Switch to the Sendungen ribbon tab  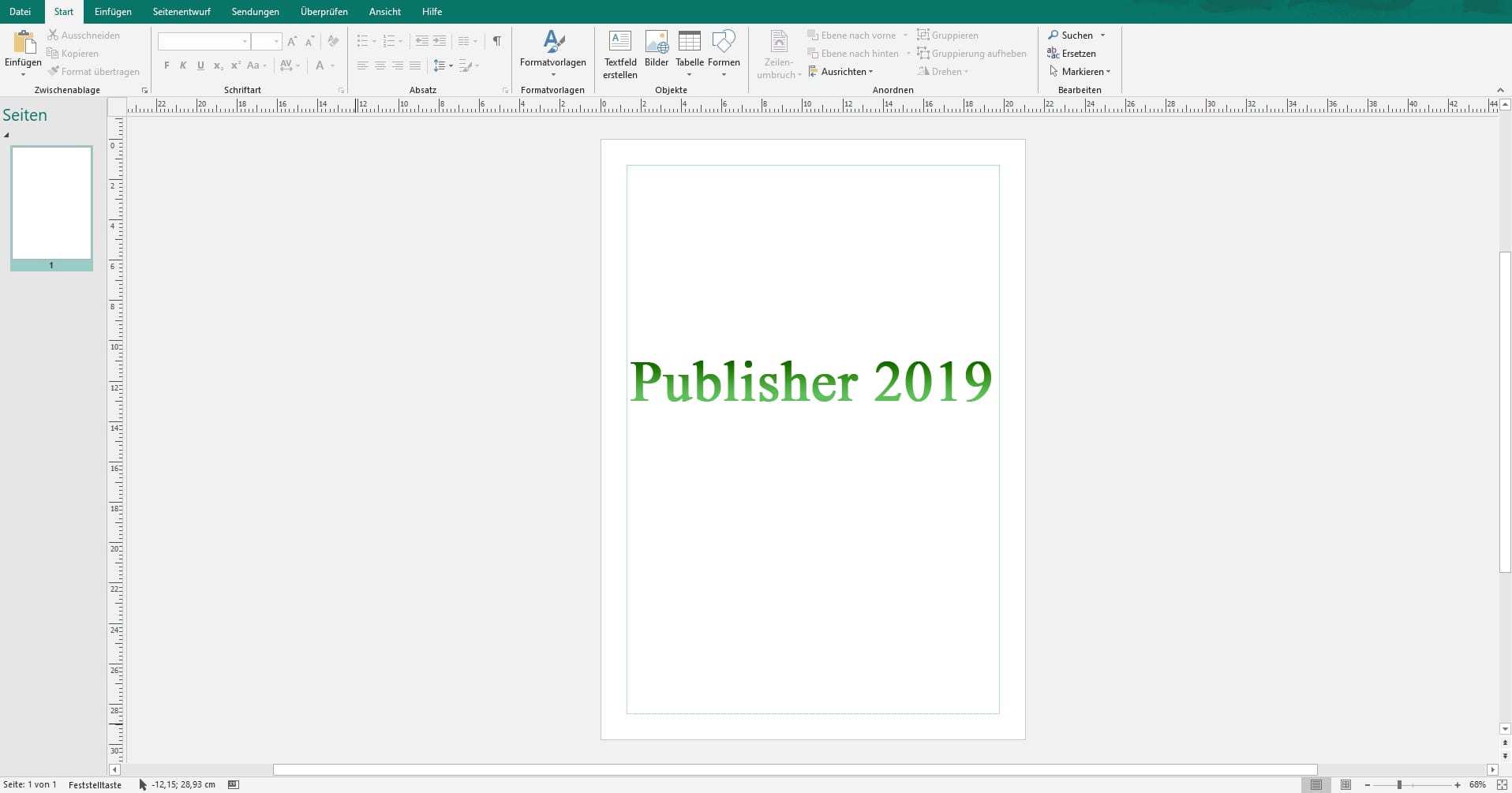(x=256, y=12)
